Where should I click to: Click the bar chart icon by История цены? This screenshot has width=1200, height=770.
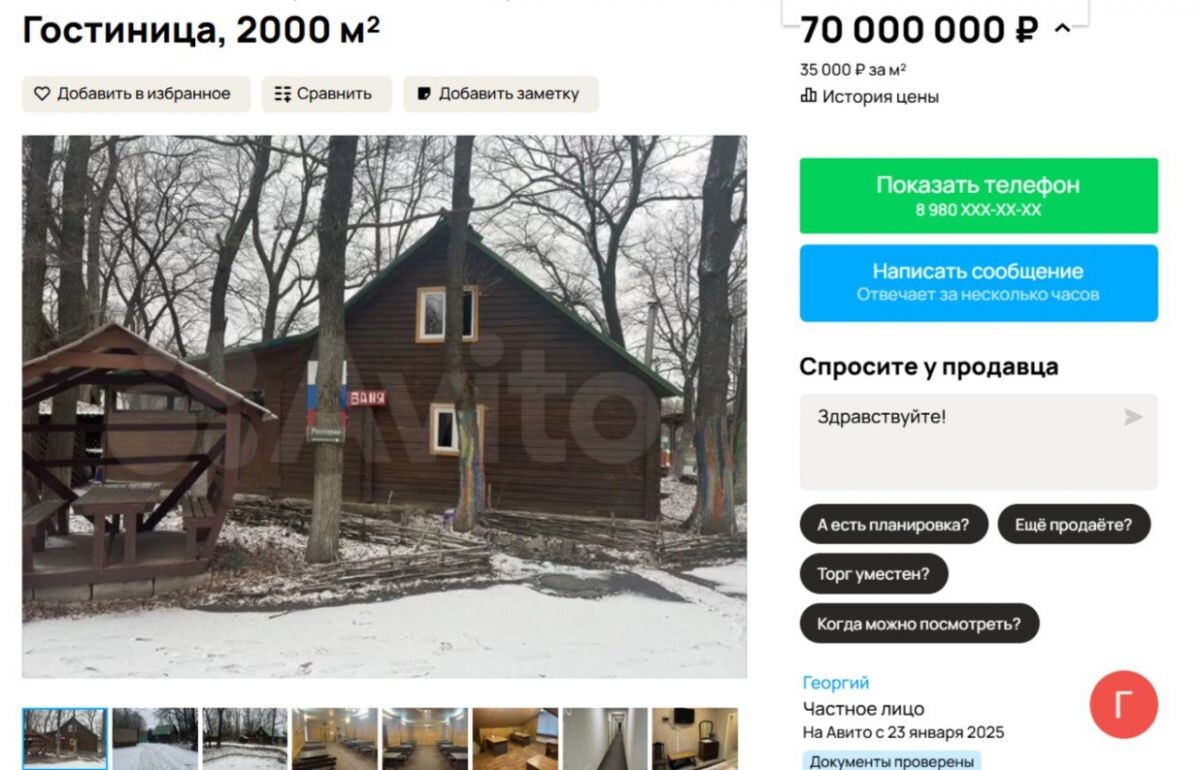point(809,96)
